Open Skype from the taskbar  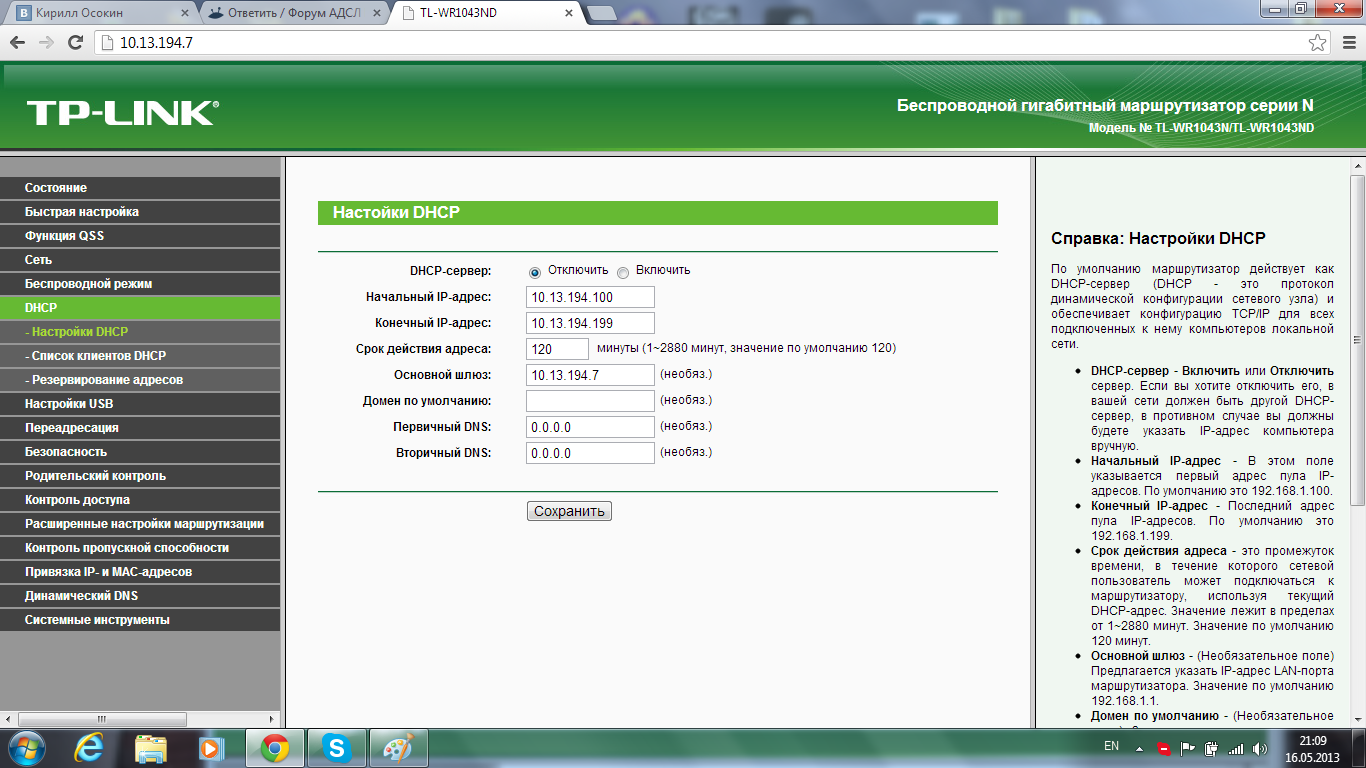(336, 747)
